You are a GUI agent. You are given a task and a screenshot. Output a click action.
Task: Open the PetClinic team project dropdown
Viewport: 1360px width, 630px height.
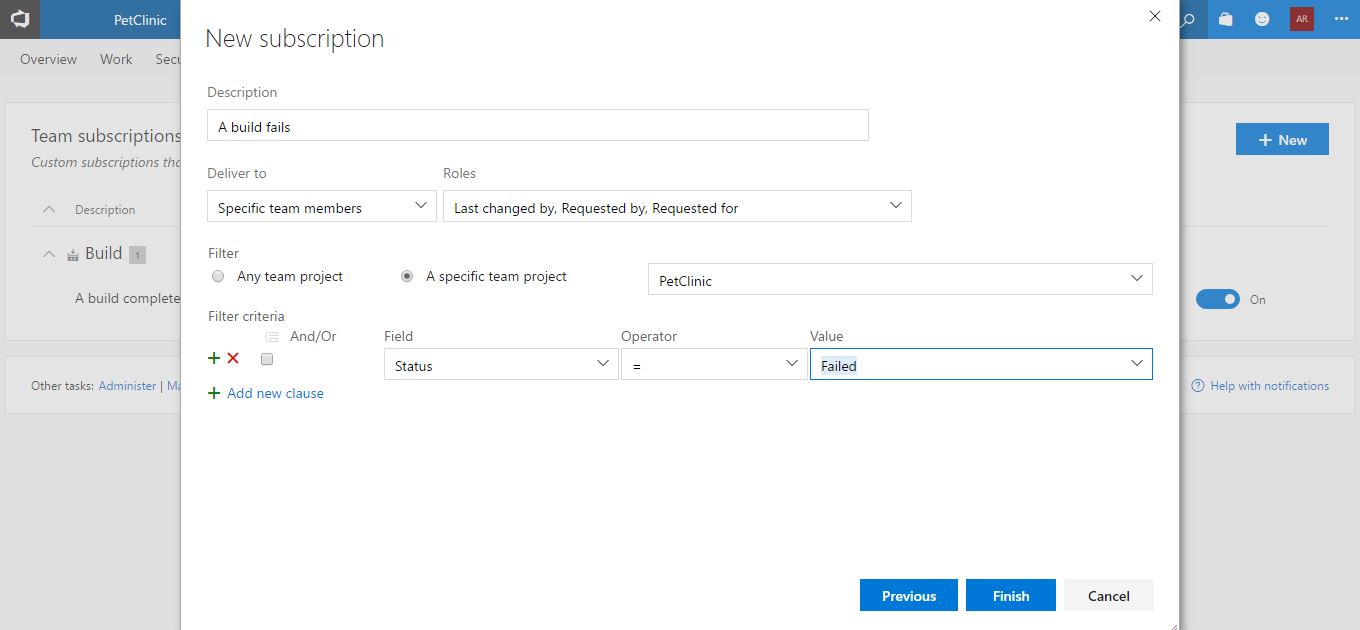click(x=900, y=279)
